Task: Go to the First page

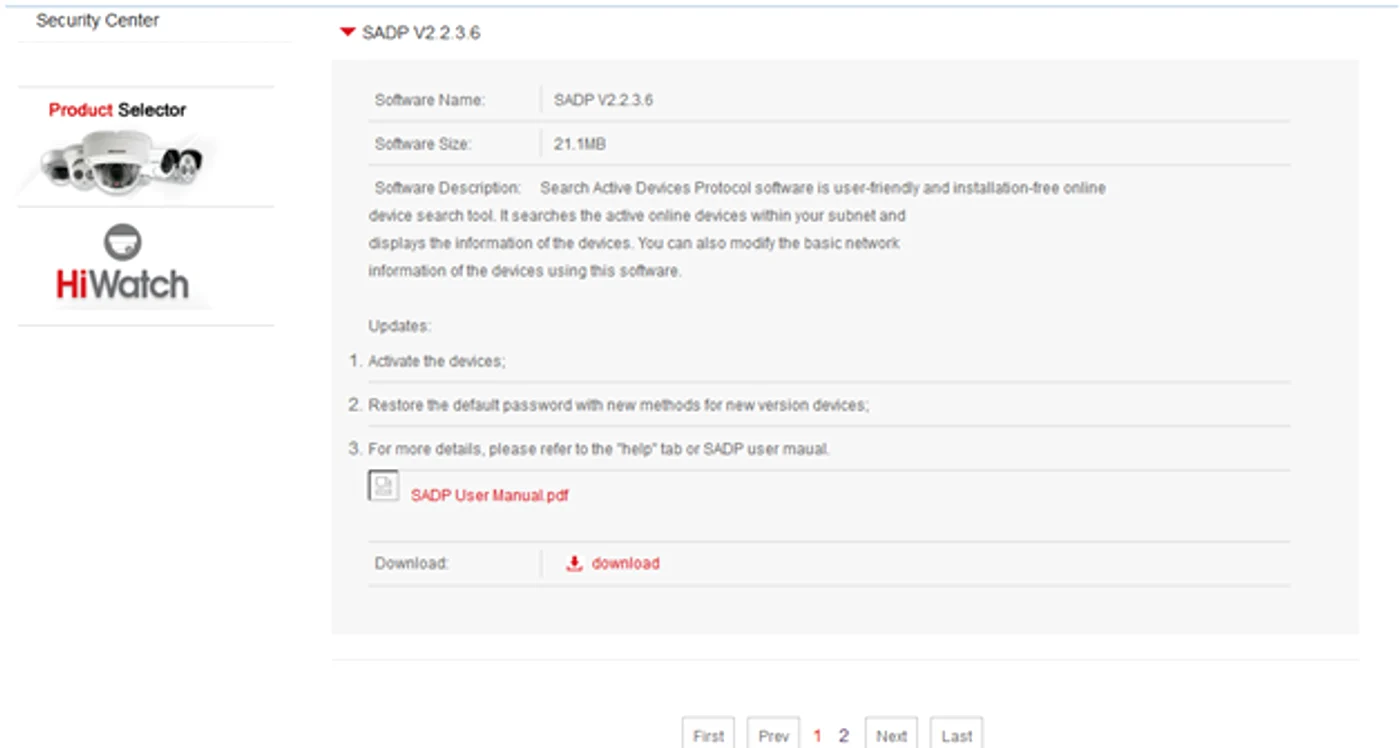Action: [x=708, y=735]
